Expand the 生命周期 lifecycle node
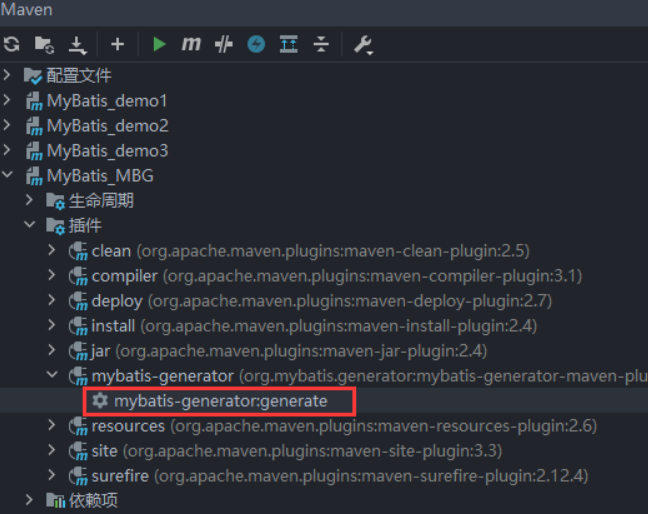The width and height of the screenshot is (648, 514). [30, 201]
